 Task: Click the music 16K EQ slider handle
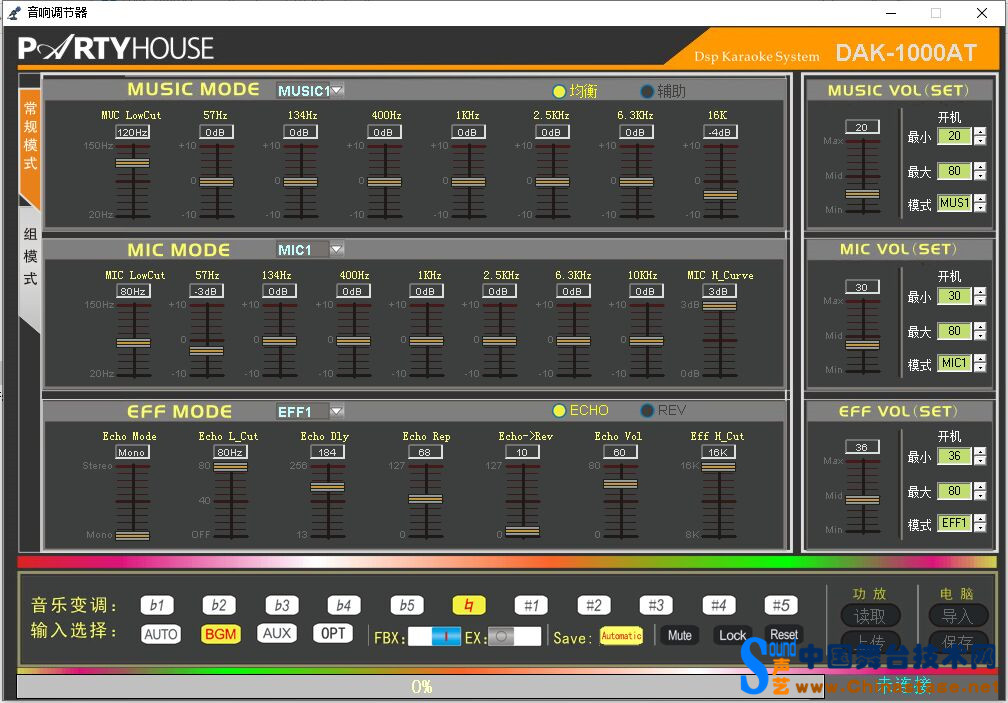tap(720, 195)
